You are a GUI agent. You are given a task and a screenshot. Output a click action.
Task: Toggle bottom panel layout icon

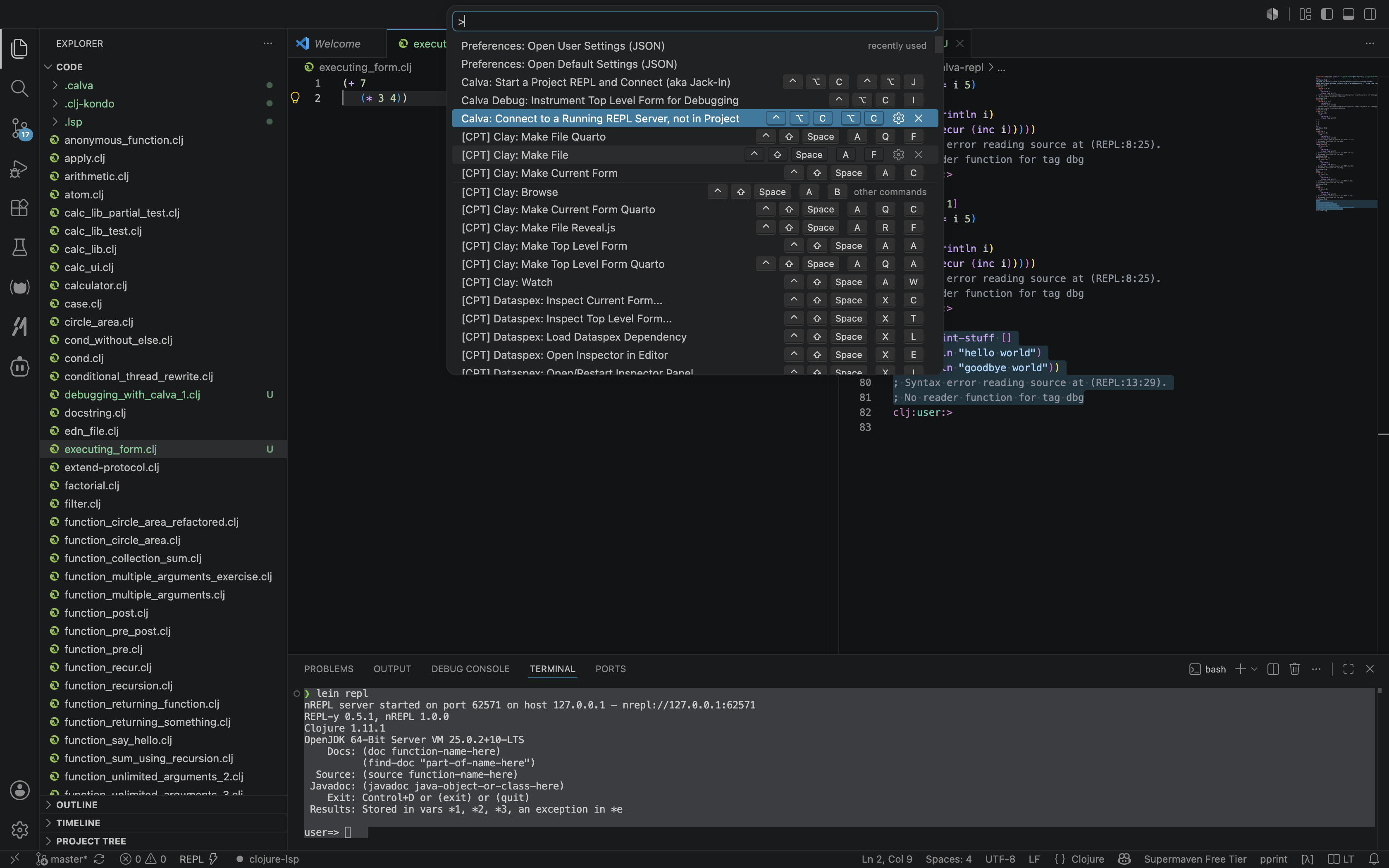coord(1348,14)
